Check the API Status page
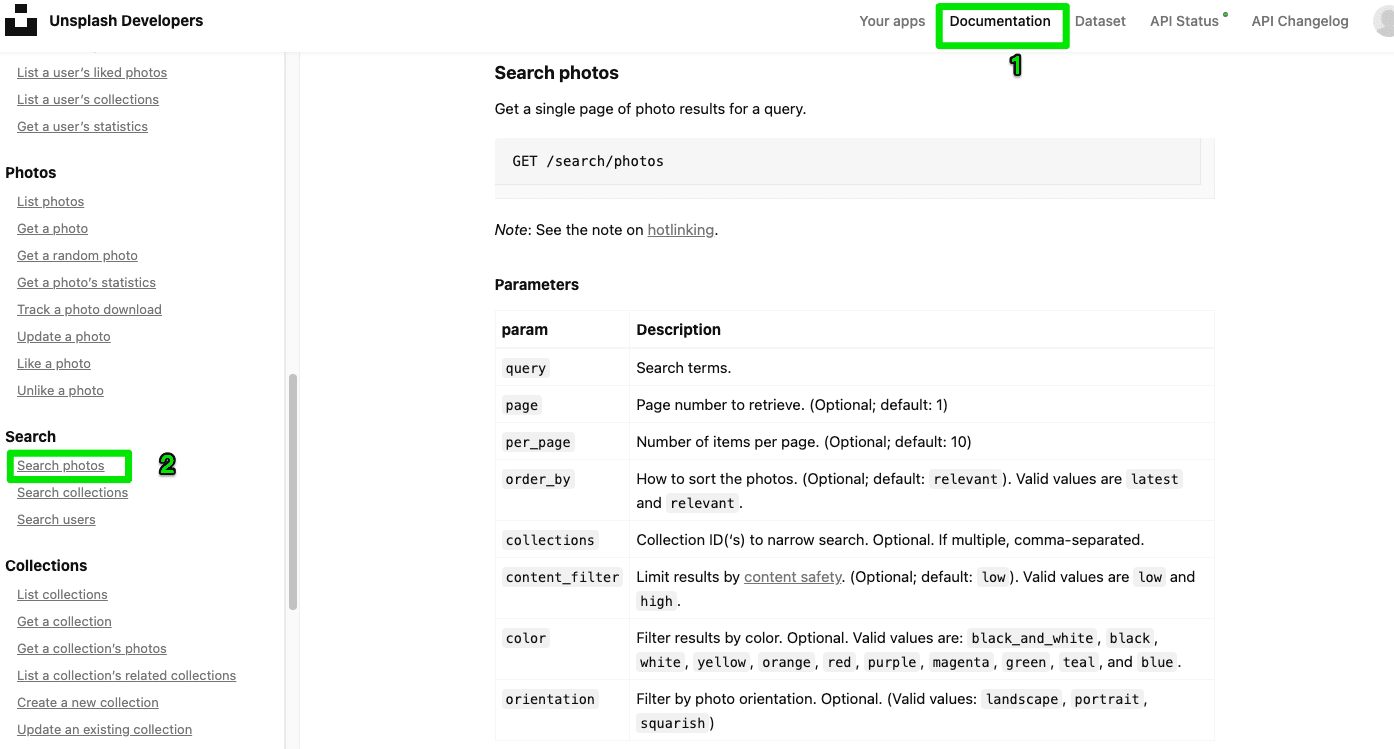Image resolution: width=1394 pixels, height=749 pixels. click(x=1184, y=21)
